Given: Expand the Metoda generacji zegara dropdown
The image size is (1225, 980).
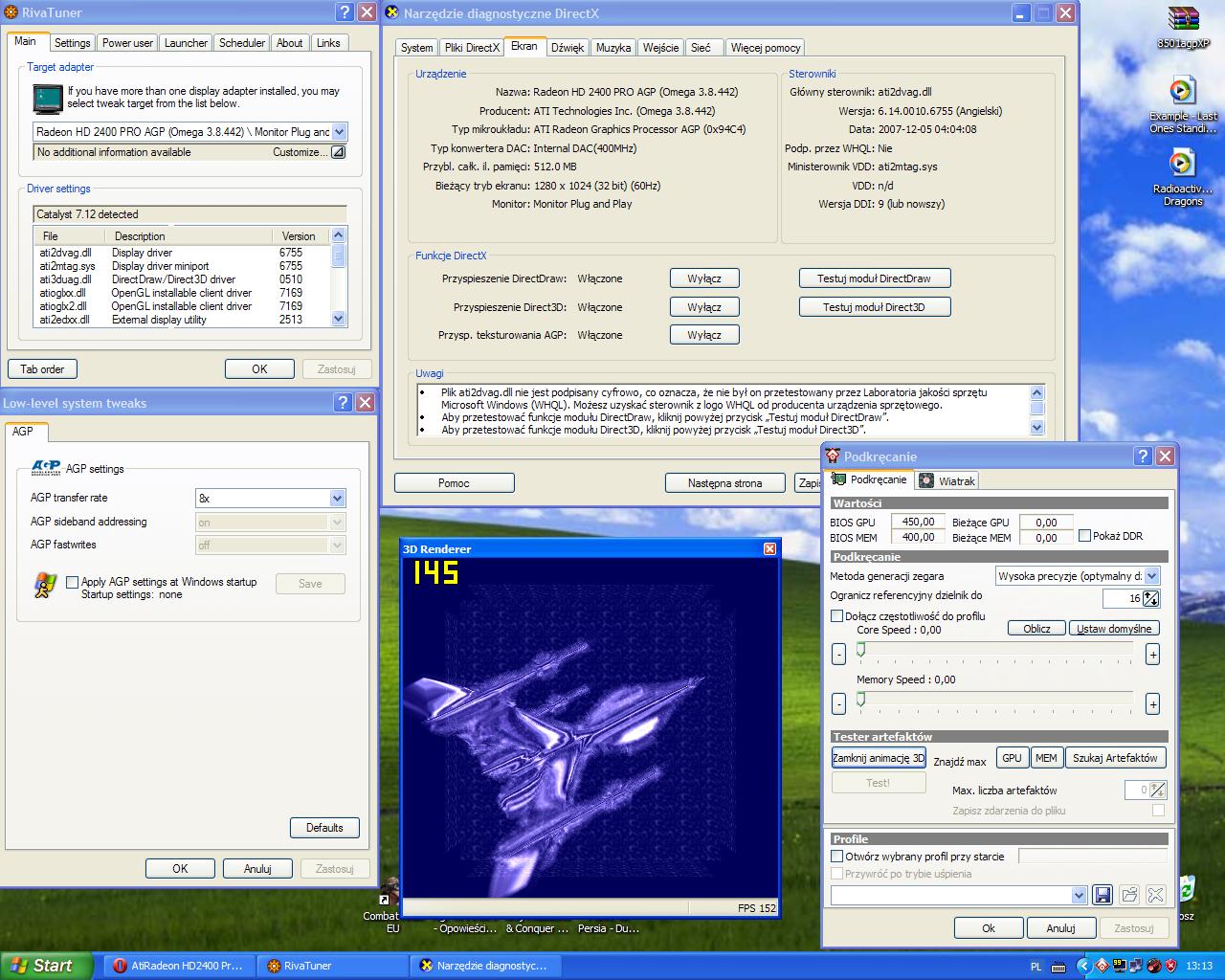Looking at the screenshot, I should click(x=1151, y=576).
